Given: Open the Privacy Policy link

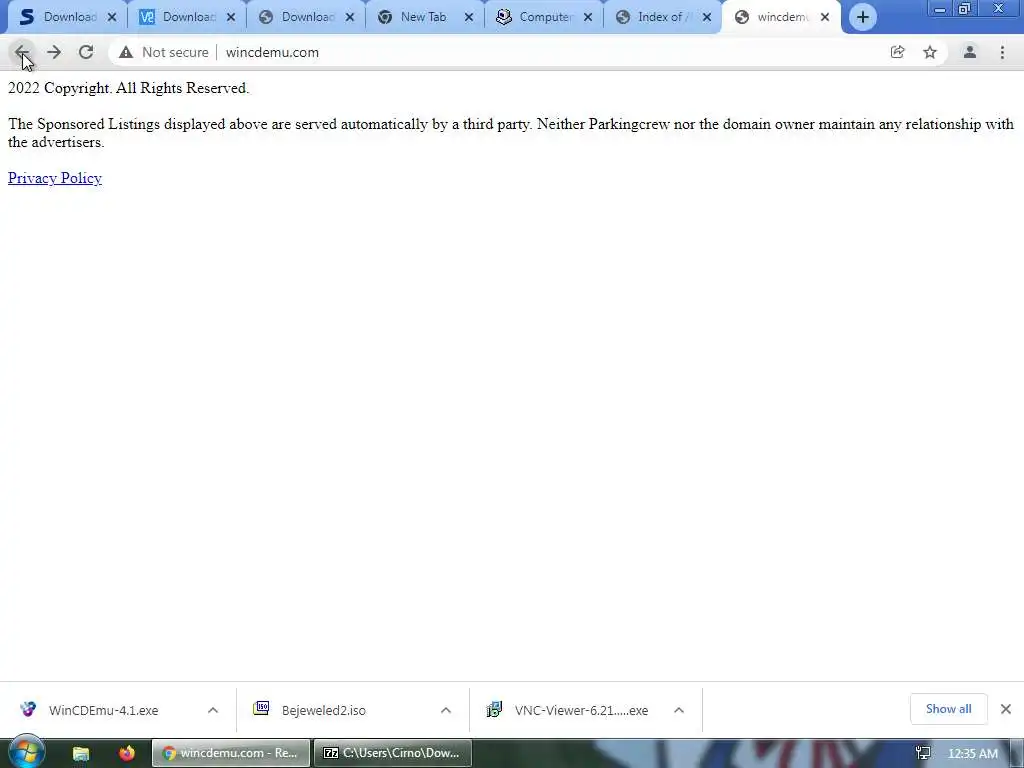Looking at the screenshot, I should (x=55, y=178).
